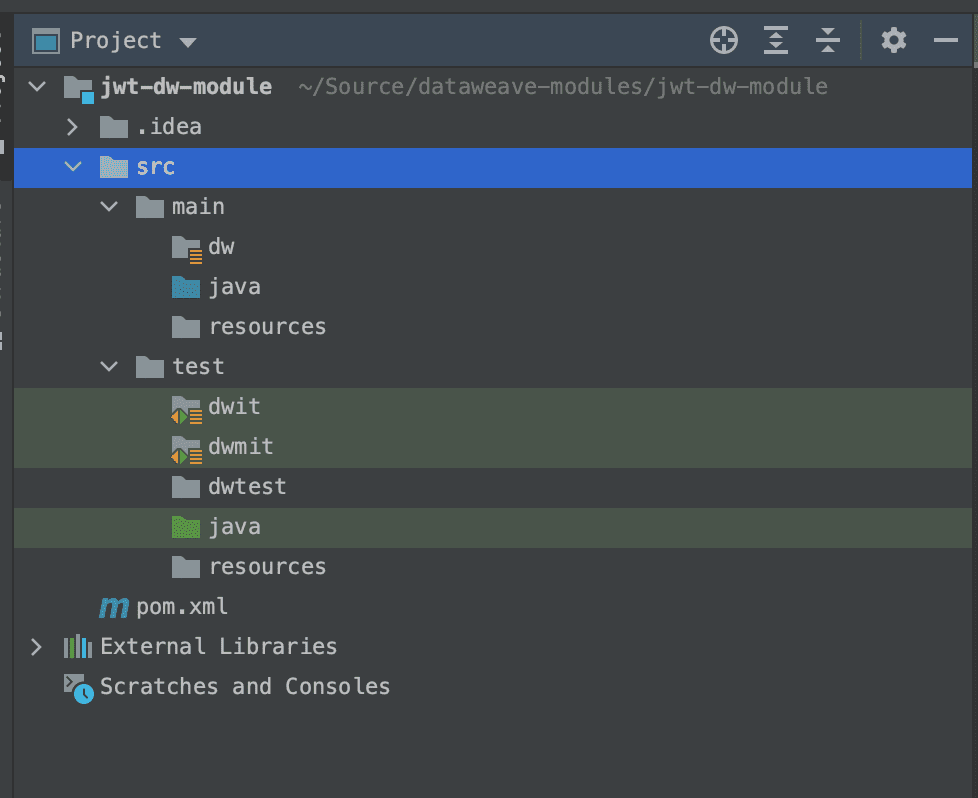Click the dwit test folder icon
The width and height of the screenshot is (978, 798).
(186, 406)
